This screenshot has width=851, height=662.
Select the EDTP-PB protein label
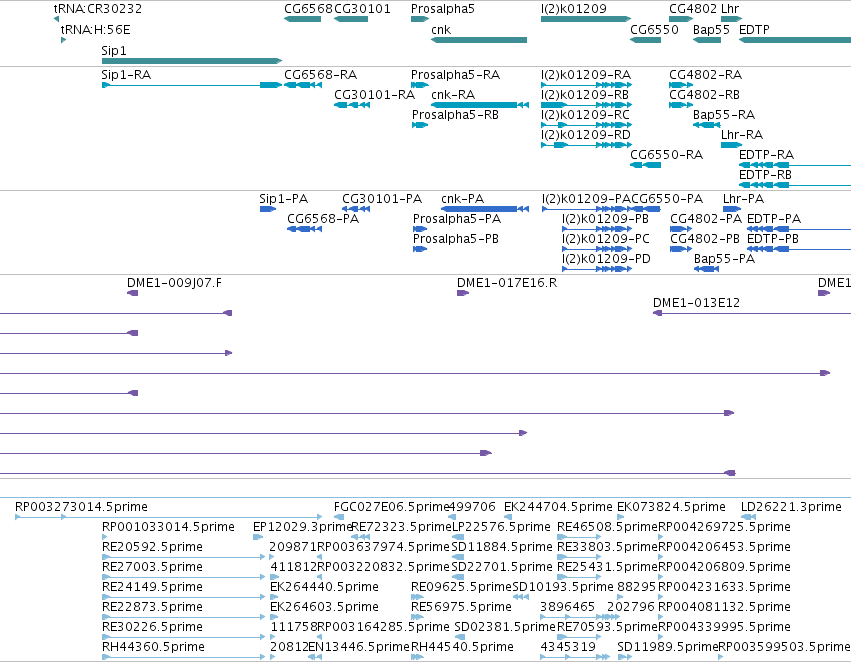point(773,239)
